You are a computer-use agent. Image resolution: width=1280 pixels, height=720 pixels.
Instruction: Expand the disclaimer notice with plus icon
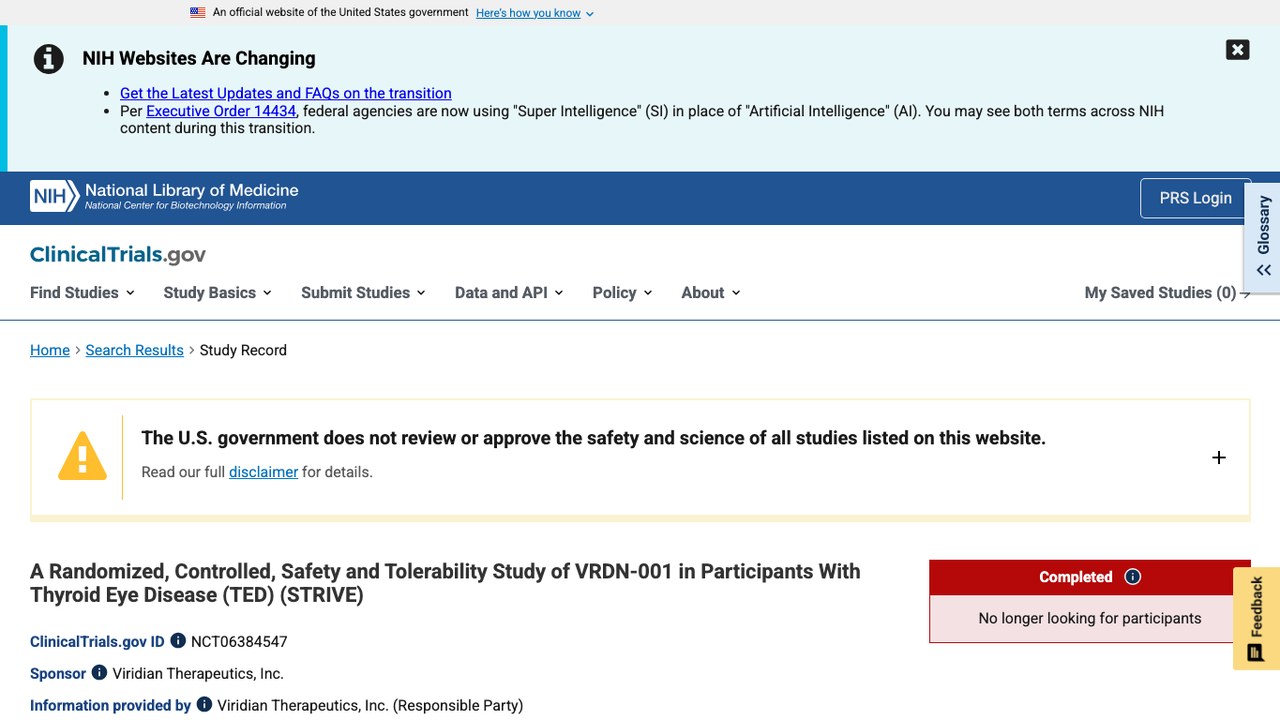[1218, 457]
